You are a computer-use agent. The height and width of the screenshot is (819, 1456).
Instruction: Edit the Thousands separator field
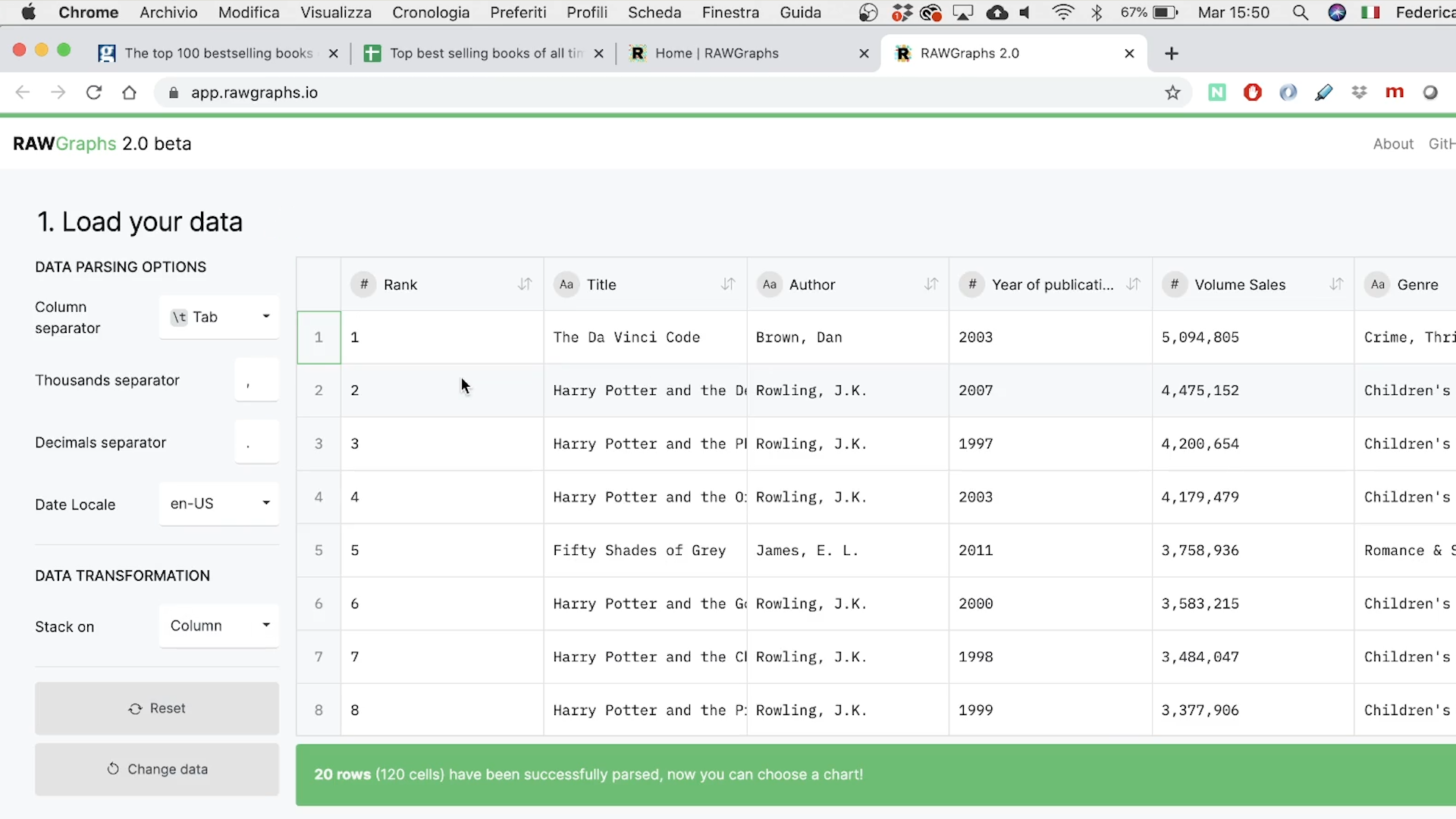(x=256, y=380)
